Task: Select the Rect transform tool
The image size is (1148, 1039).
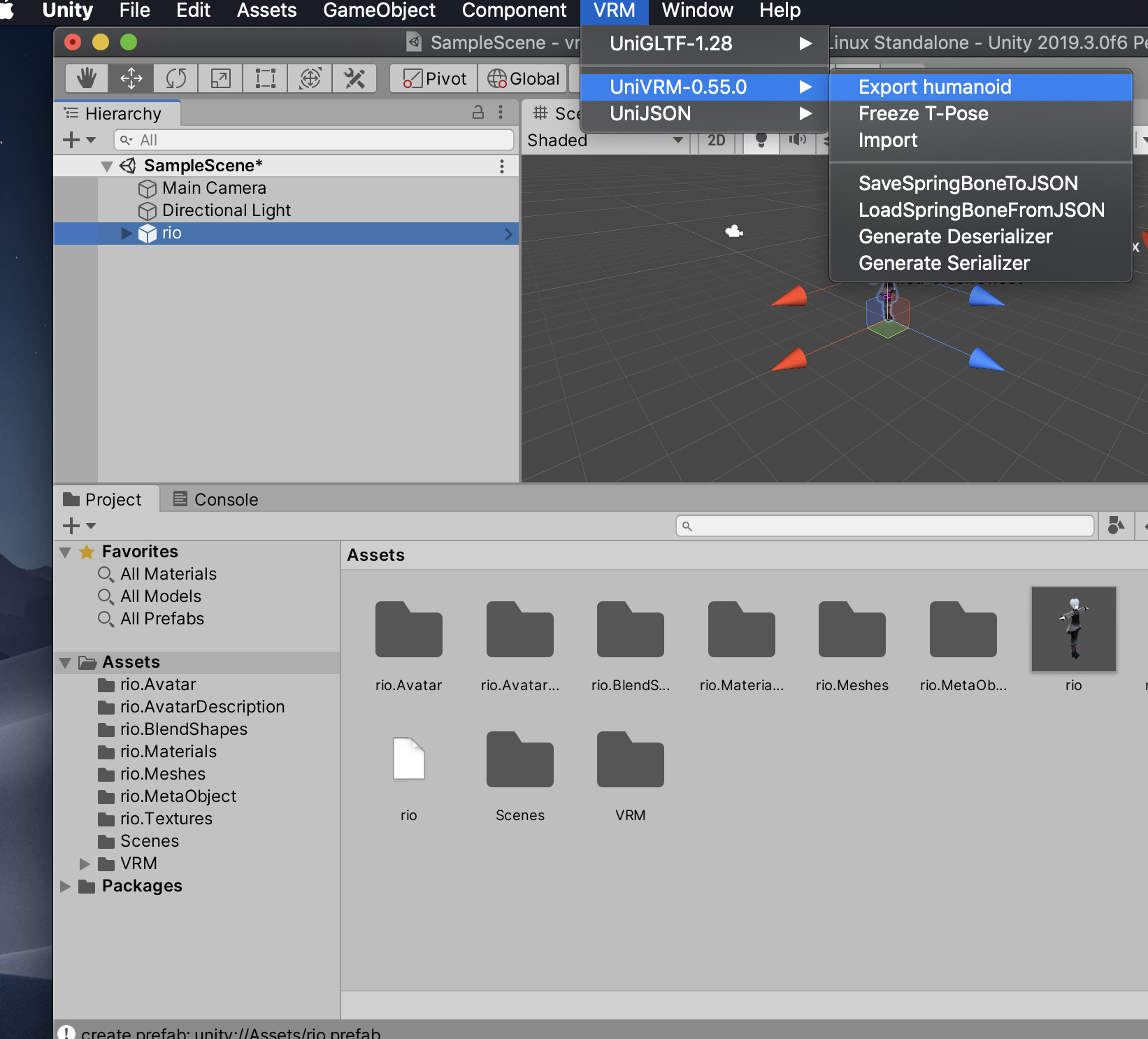Action: 265,78
